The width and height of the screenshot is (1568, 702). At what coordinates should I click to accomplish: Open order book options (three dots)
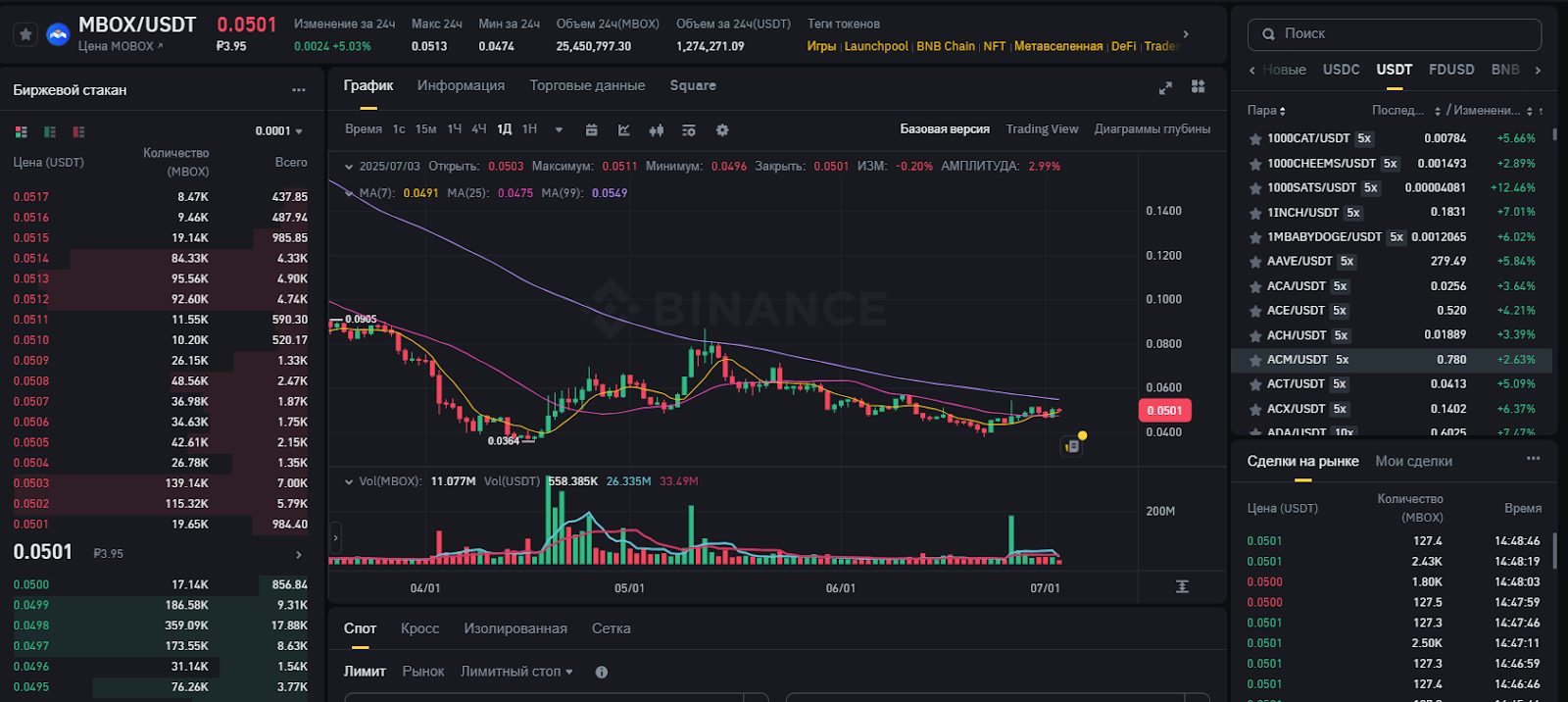point(299,90)
